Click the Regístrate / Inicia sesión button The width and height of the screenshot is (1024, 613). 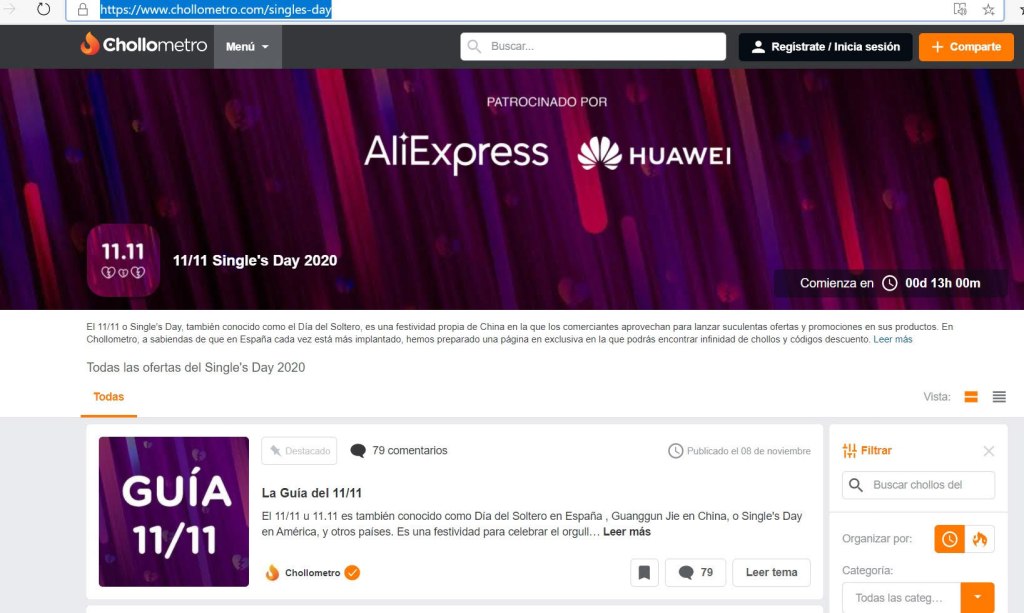[825, 47]
